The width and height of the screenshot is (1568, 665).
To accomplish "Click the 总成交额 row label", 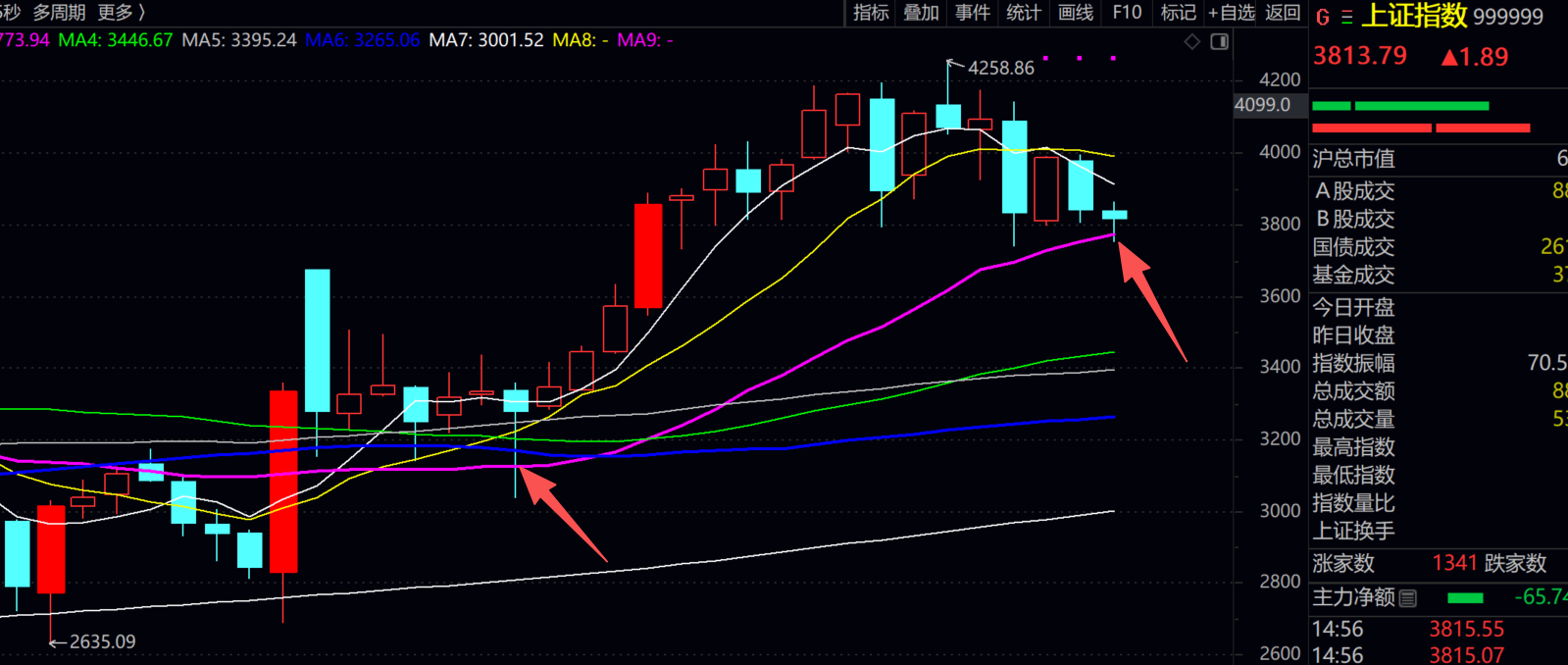I will pos(1353,392).
